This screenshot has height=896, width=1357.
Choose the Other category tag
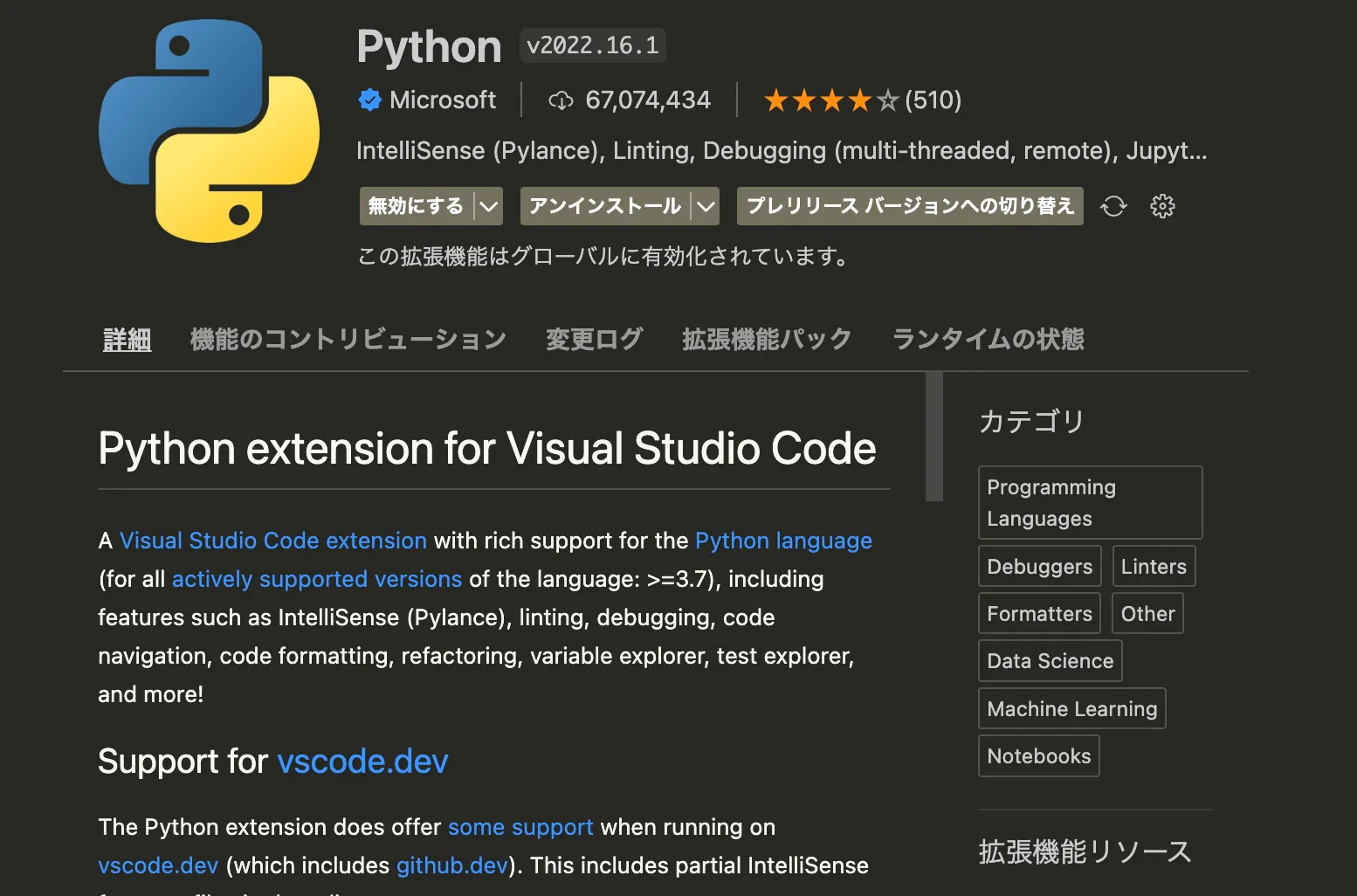click(1147, 613)
